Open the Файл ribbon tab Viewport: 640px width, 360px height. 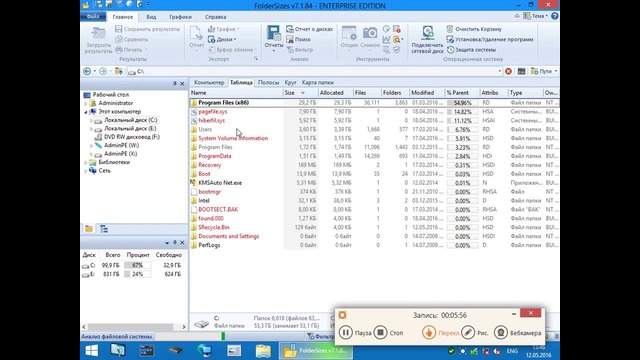click(x=93, y=17)
